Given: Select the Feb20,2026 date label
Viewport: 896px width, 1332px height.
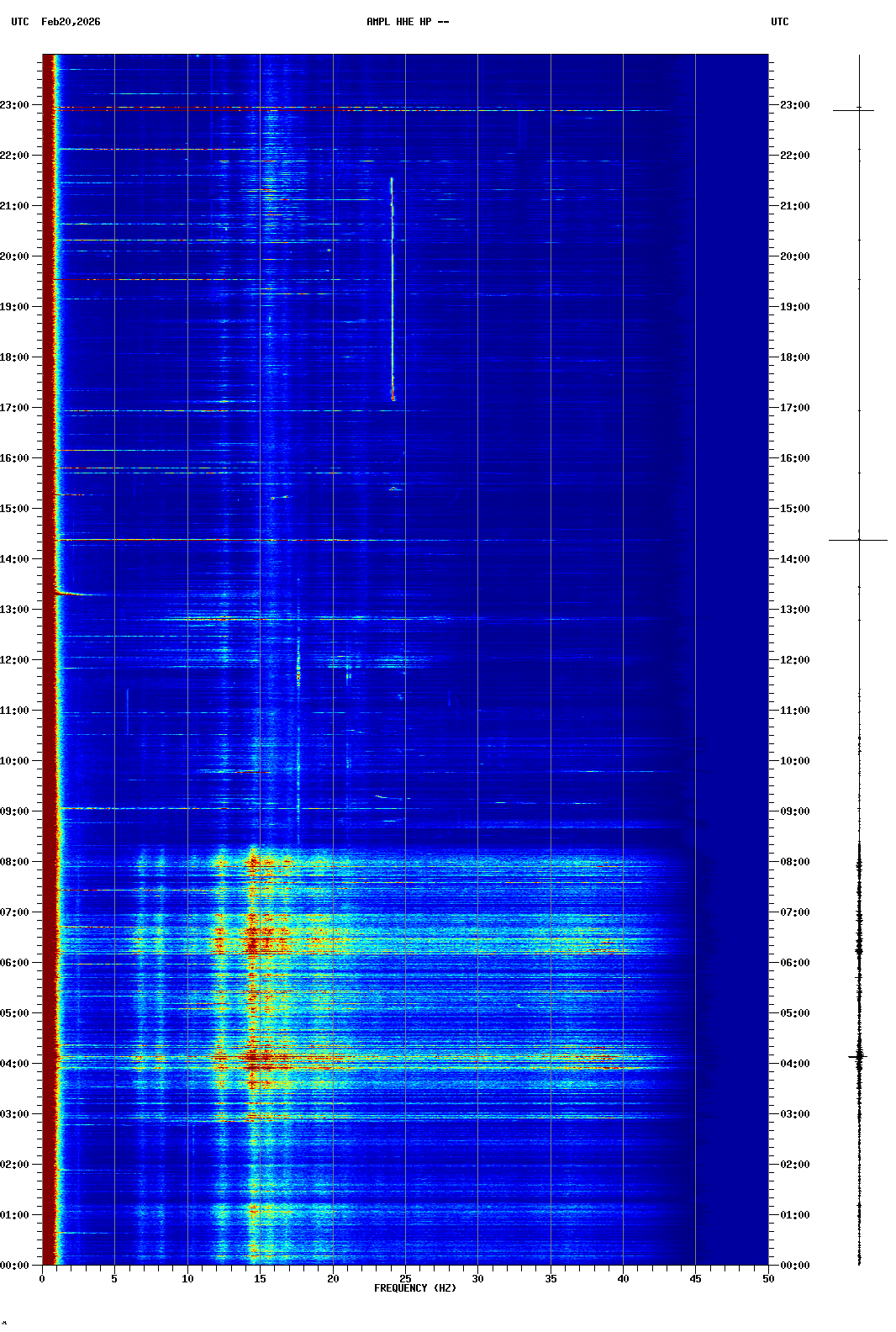Looking at the screenshot, I should click(71, 22).
